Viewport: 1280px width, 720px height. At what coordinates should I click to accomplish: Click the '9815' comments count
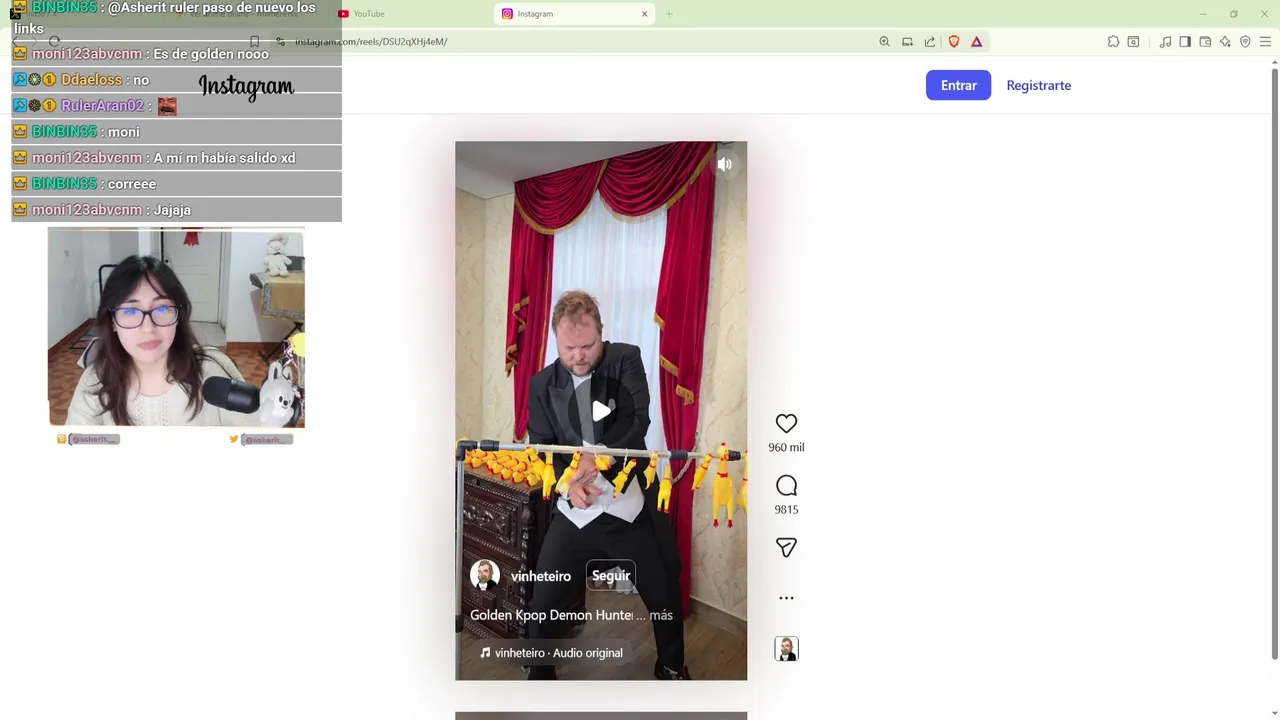[x=786, y=509]
